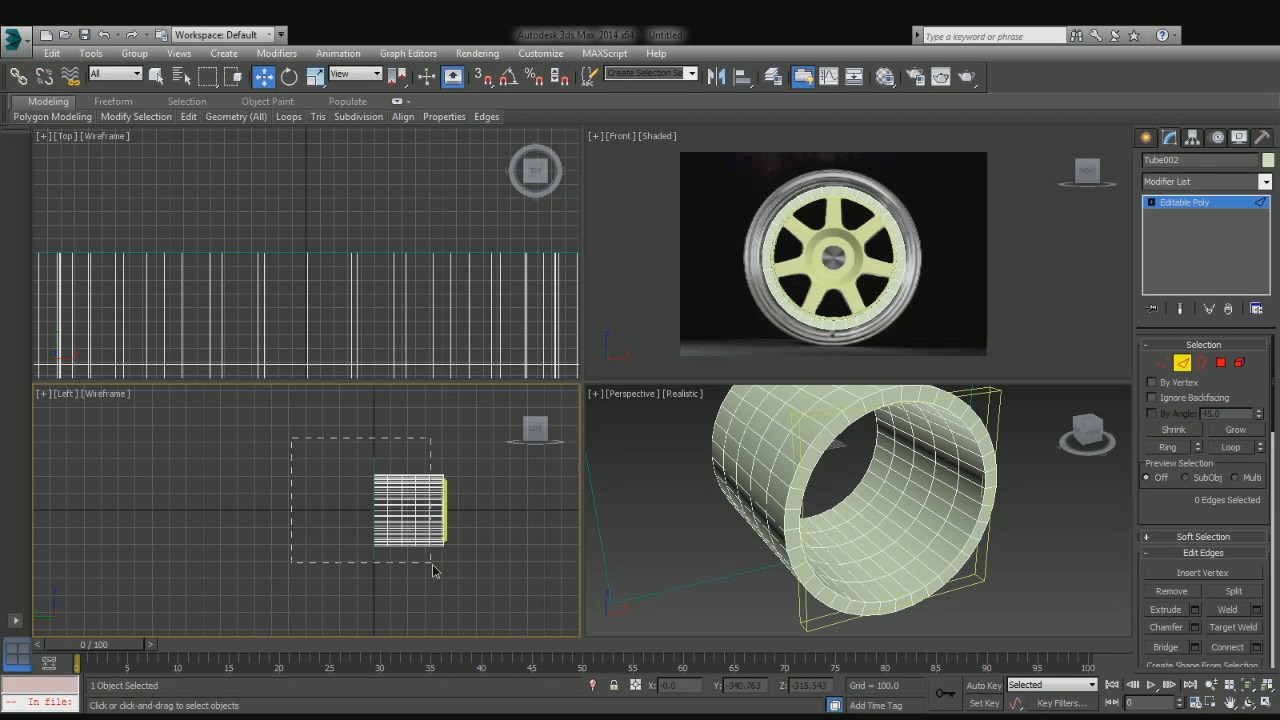Open the Rendering menu
The image size is (1280, 720).
[x=477, y=54]
